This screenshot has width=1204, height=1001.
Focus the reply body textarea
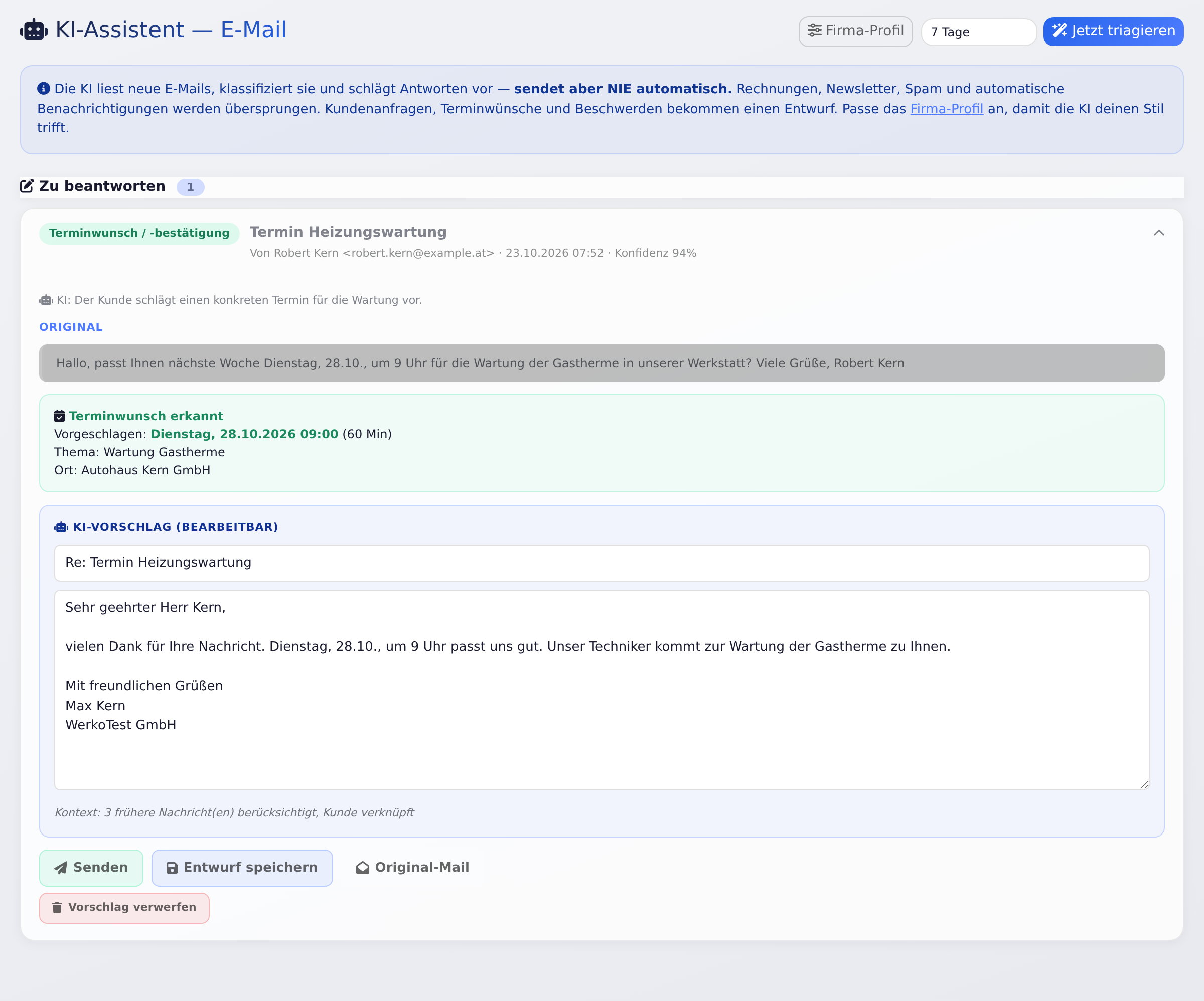(x=602, y=690)
